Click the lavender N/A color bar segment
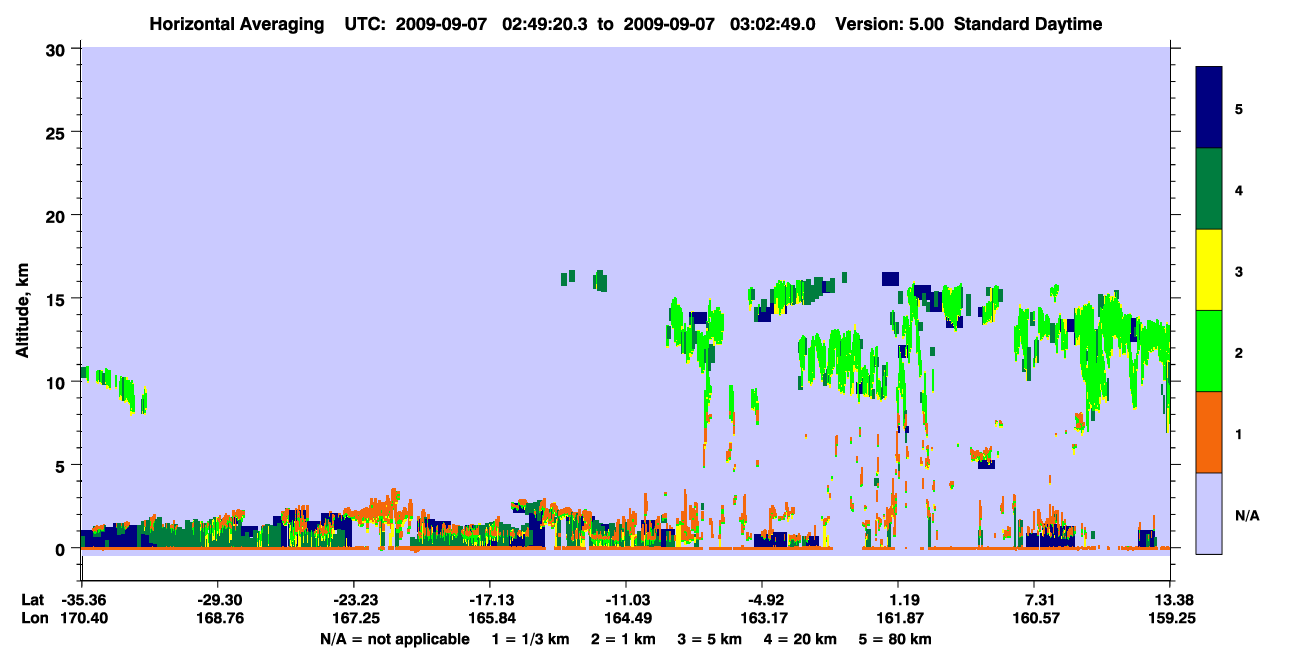The width and height of the screenshot is (1300, 667). 1209,513
